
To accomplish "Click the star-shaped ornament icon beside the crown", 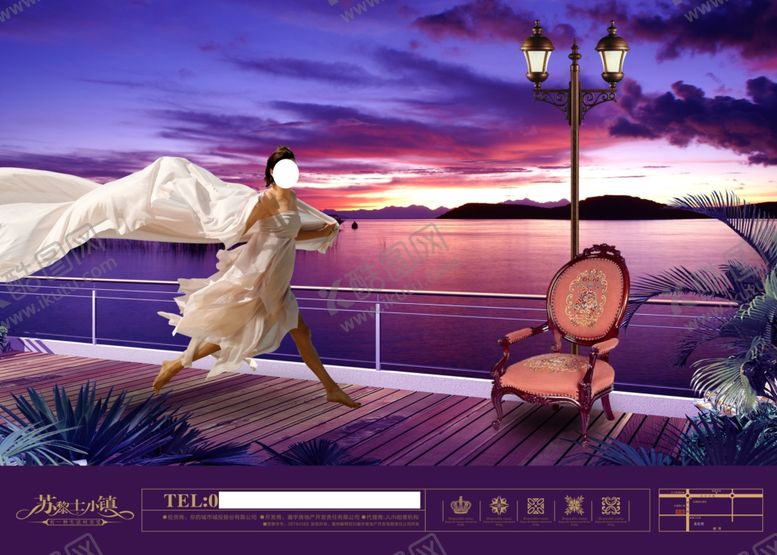I will coord(498,505).
